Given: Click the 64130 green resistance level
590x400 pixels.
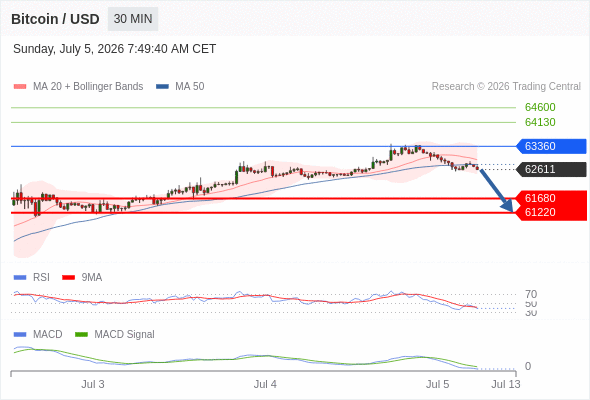Looking at the screenshot, I should tap(540, 122).
